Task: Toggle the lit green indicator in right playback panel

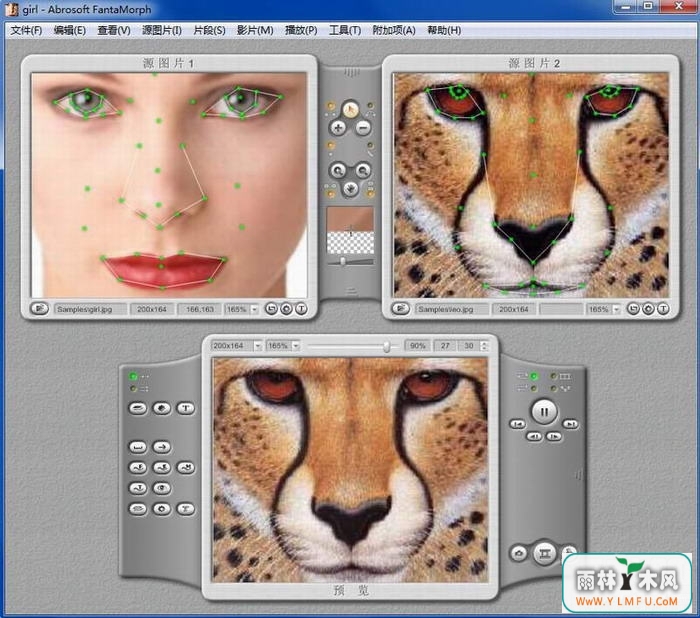Action: tap(534, 376)
